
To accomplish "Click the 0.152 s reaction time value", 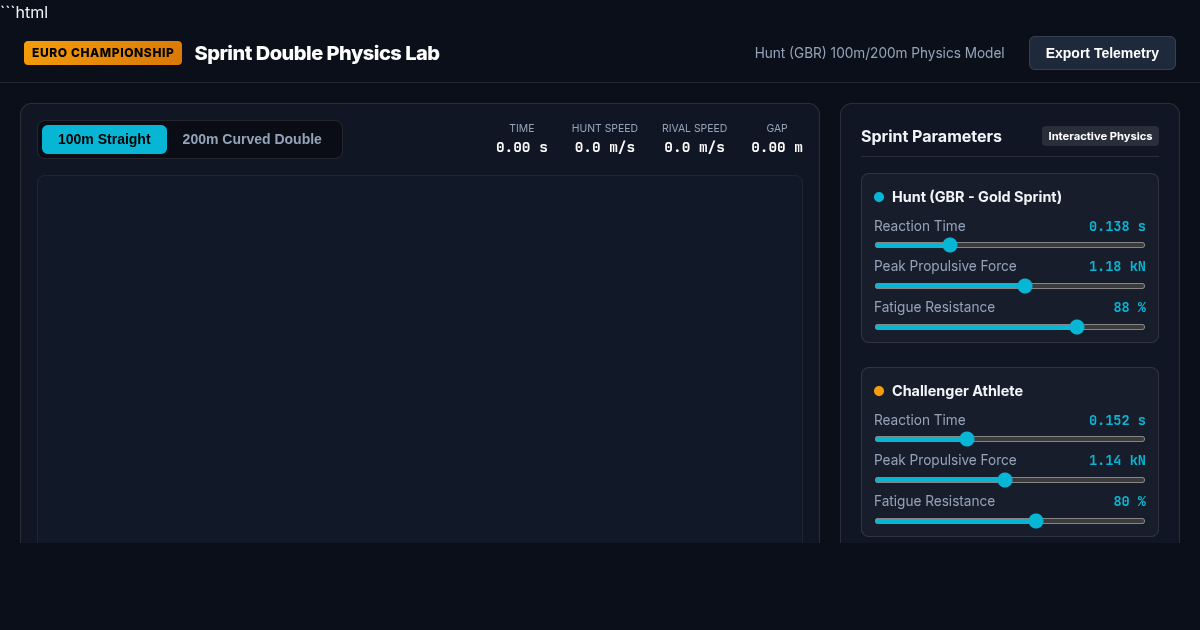I will click(1117, 421).
